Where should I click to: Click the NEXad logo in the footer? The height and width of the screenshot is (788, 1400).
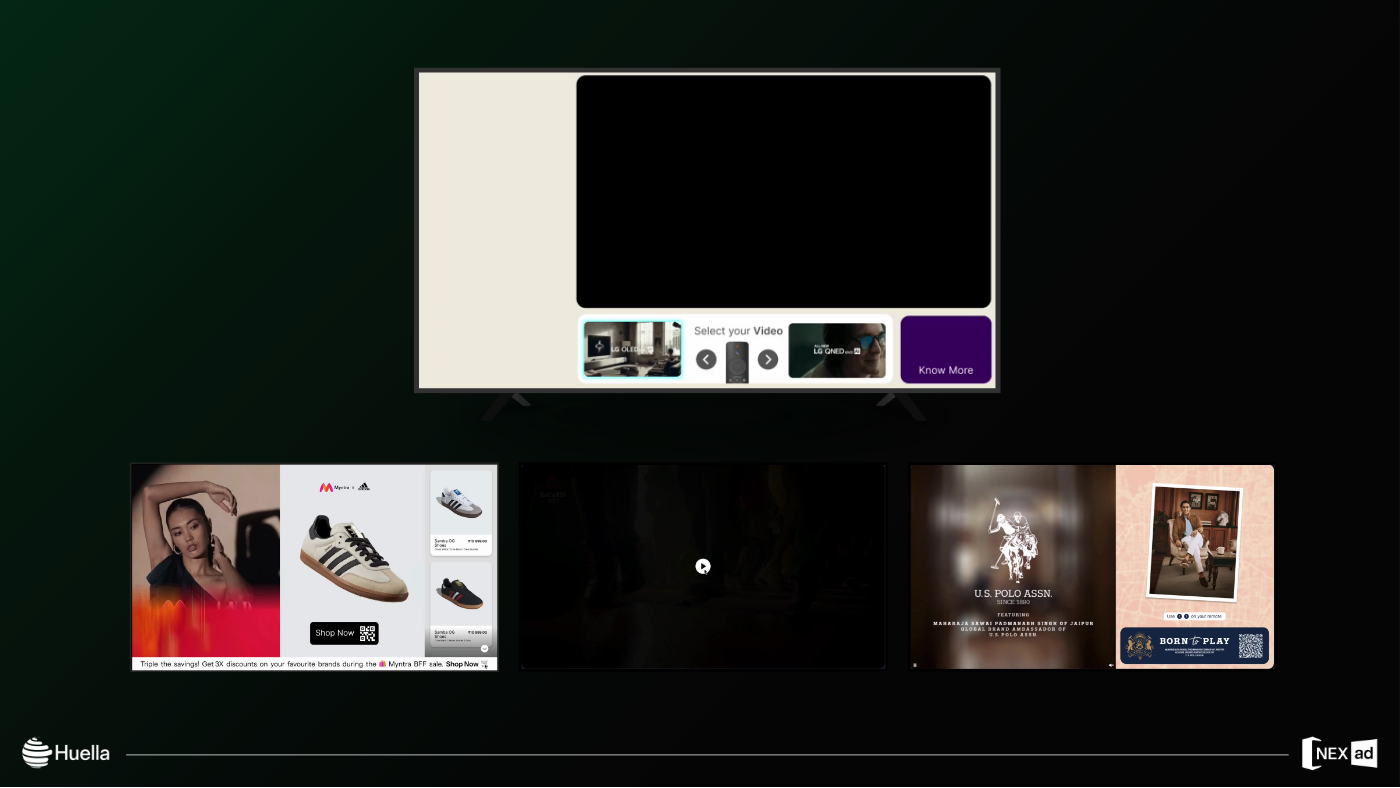coord(1340,753)
